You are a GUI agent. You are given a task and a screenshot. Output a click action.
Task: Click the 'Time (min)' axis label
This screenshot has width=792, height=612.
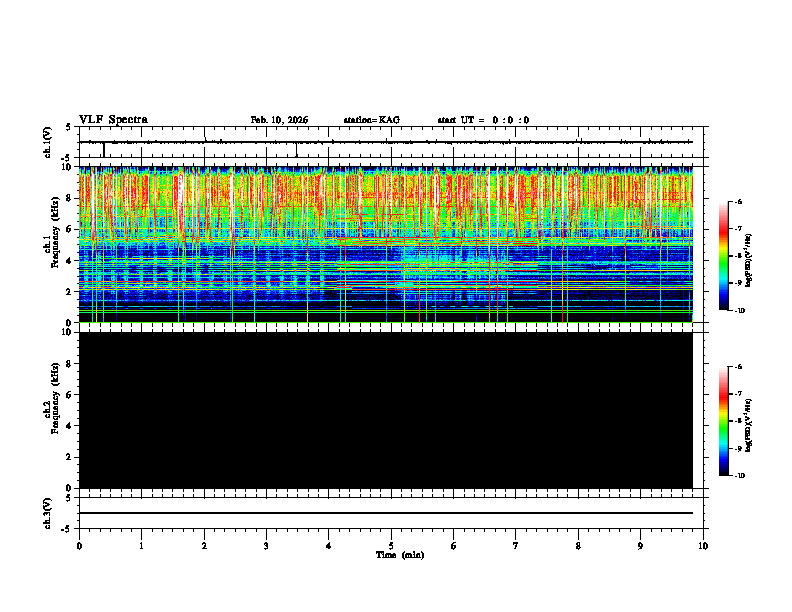(400, 555)
